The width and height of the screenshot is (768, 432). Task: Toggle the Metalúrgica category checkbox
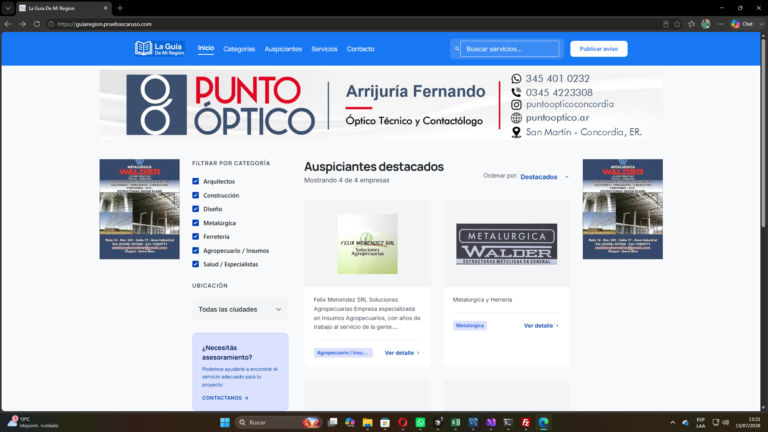(195, 223)
